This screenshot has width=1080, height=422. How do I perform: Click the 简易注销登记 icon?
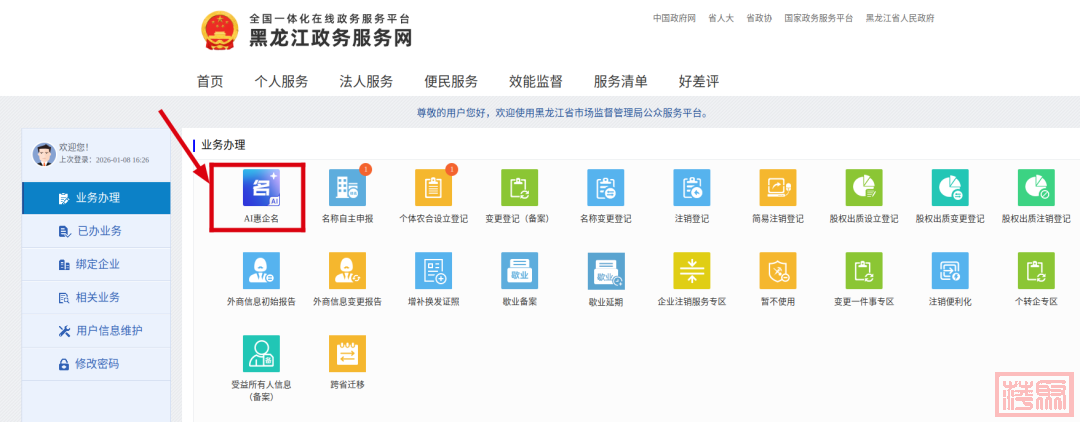(777, 188)
